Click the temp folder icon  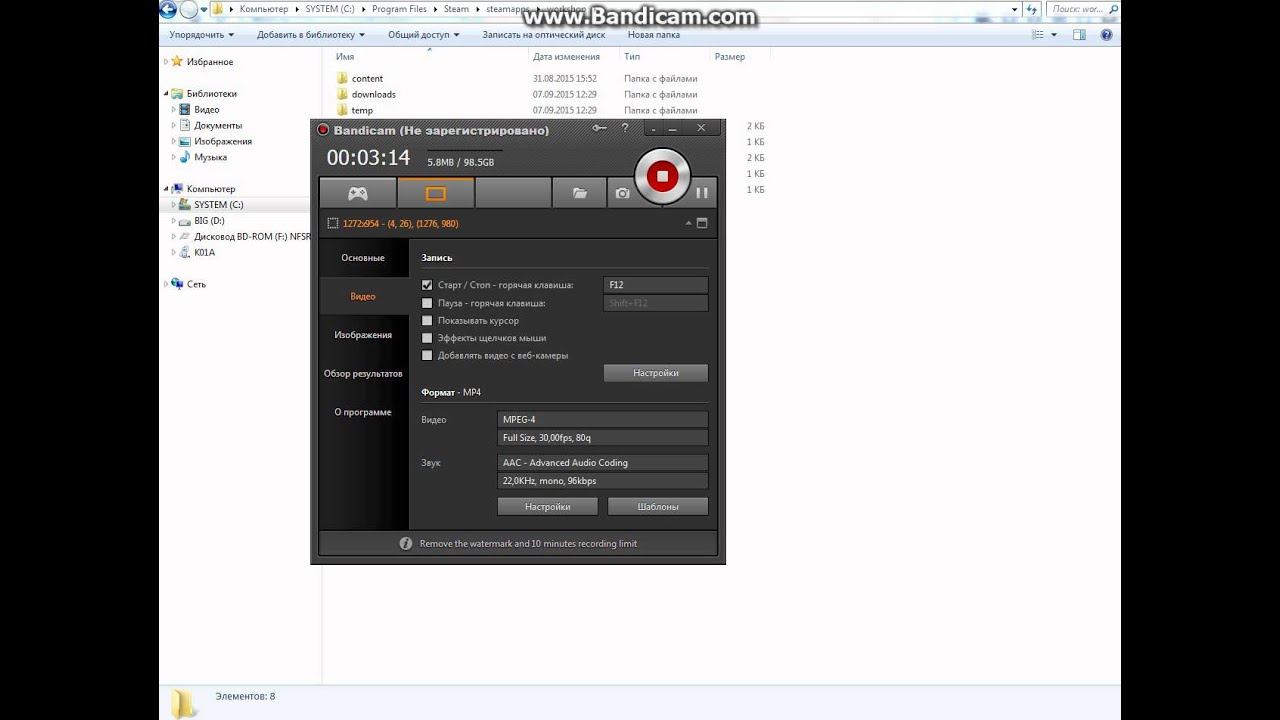pyautogui.click(x=342, y=110)
